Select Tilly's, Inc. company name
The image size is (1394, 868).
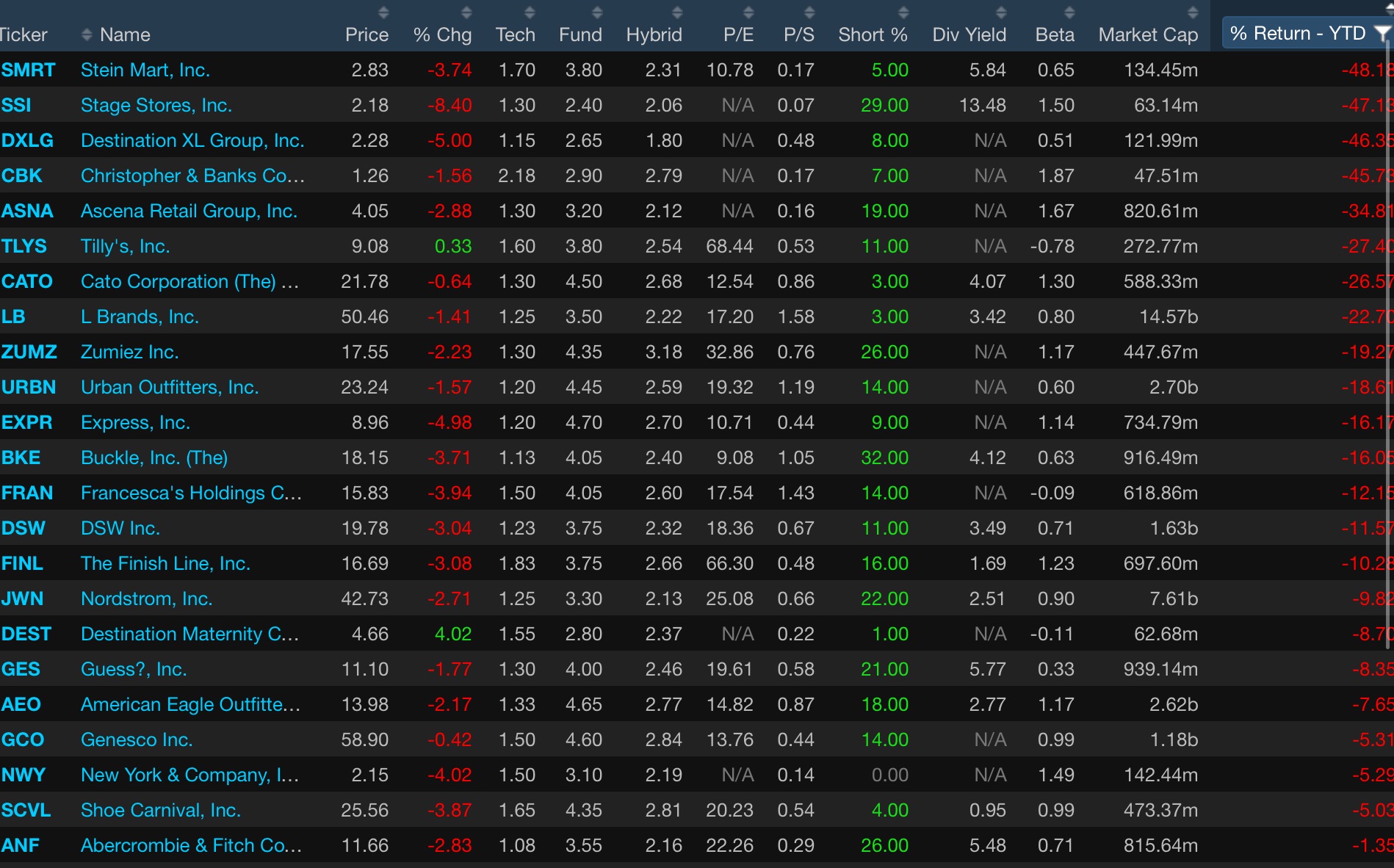coord(126,246)
